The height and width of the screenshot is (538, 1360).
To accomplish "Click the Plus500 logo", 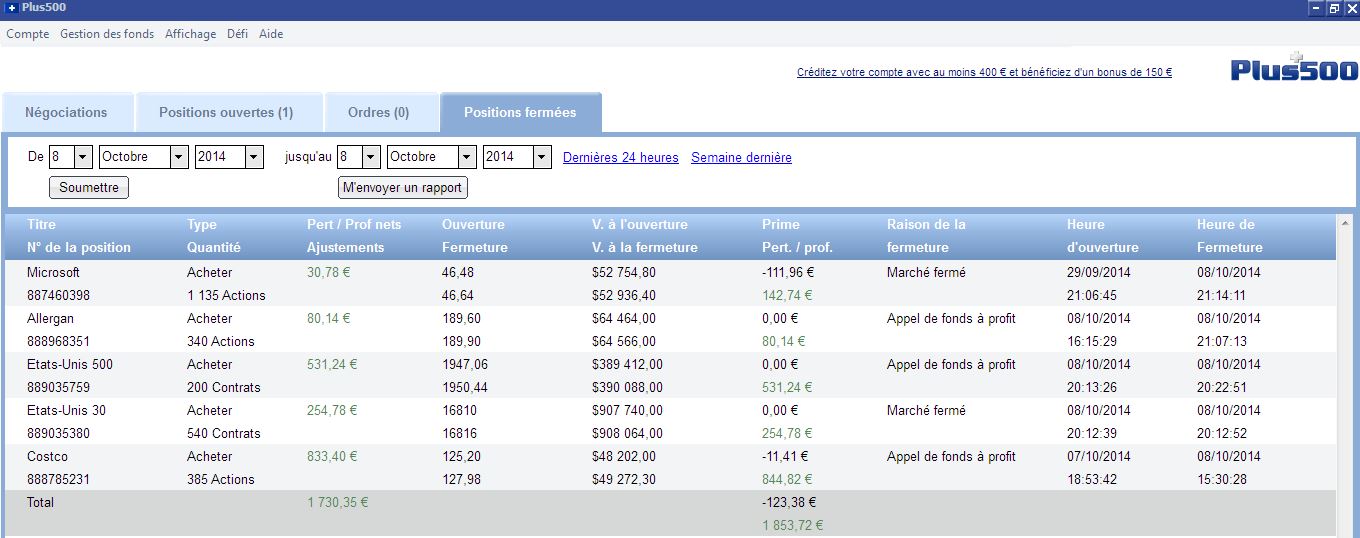I will [1294, 67].
